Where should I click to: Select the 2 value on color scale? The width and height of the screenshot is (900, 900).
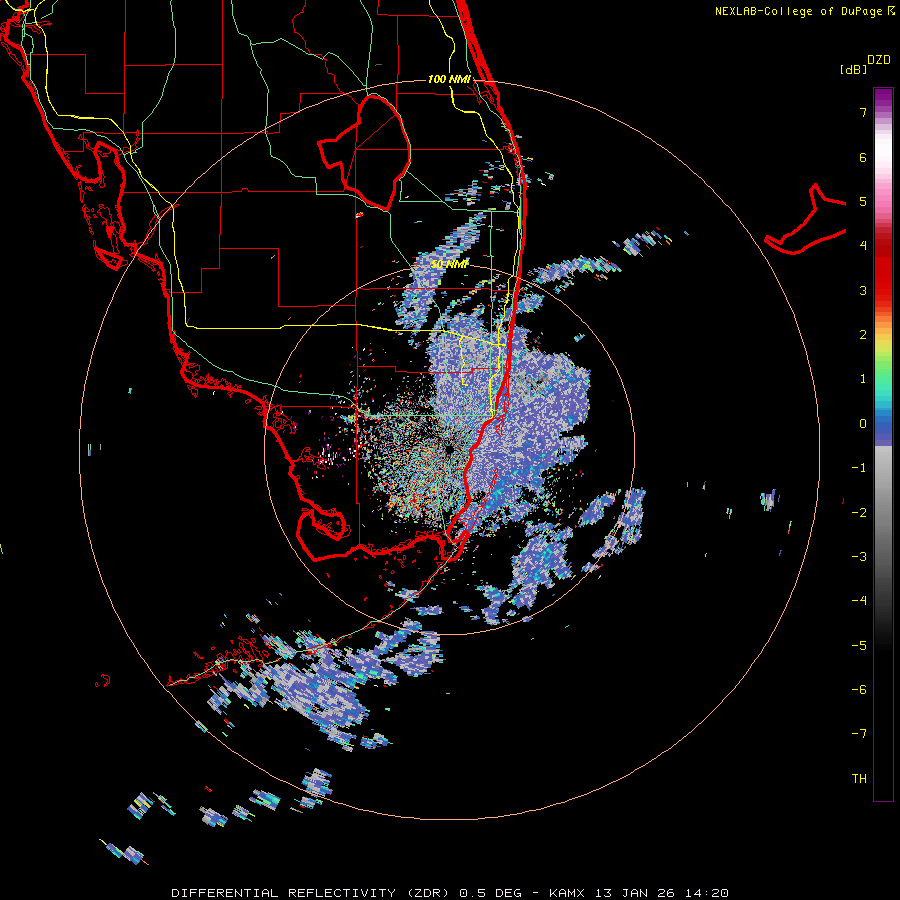point(863,335)
